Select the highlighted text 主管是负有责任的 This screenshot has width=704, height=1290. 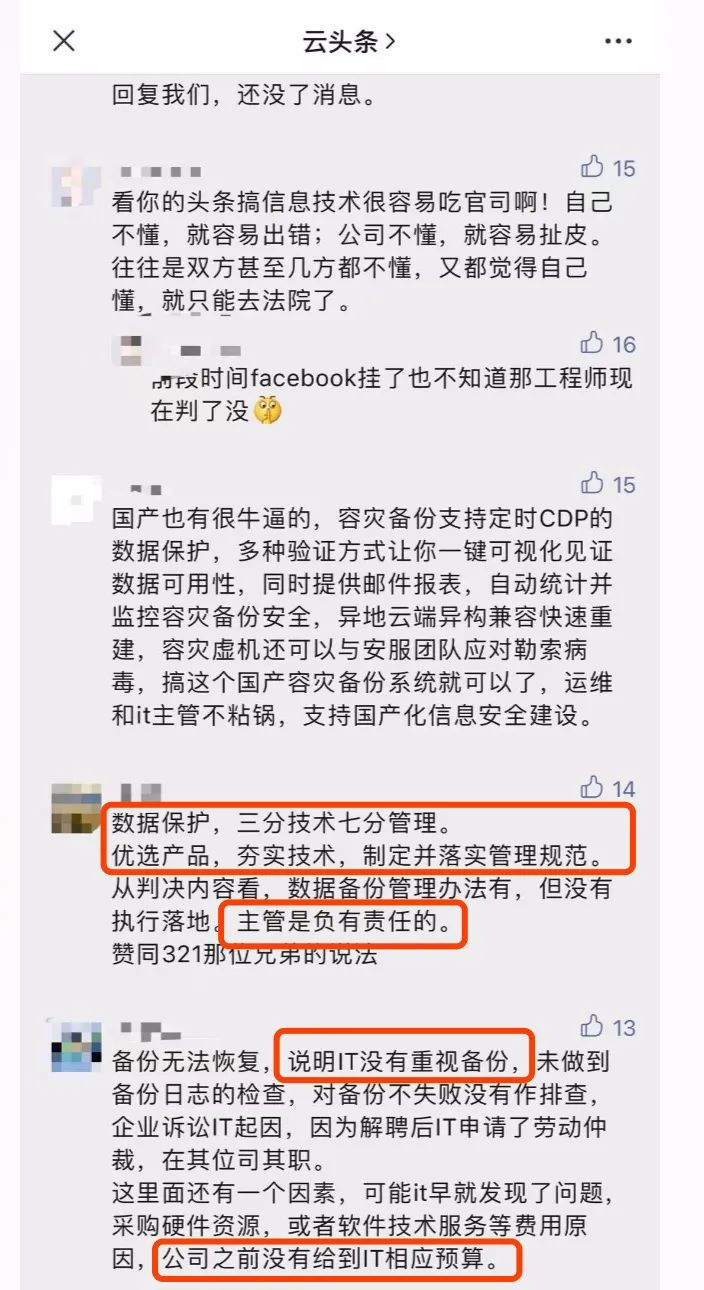[x=343, y=923]
